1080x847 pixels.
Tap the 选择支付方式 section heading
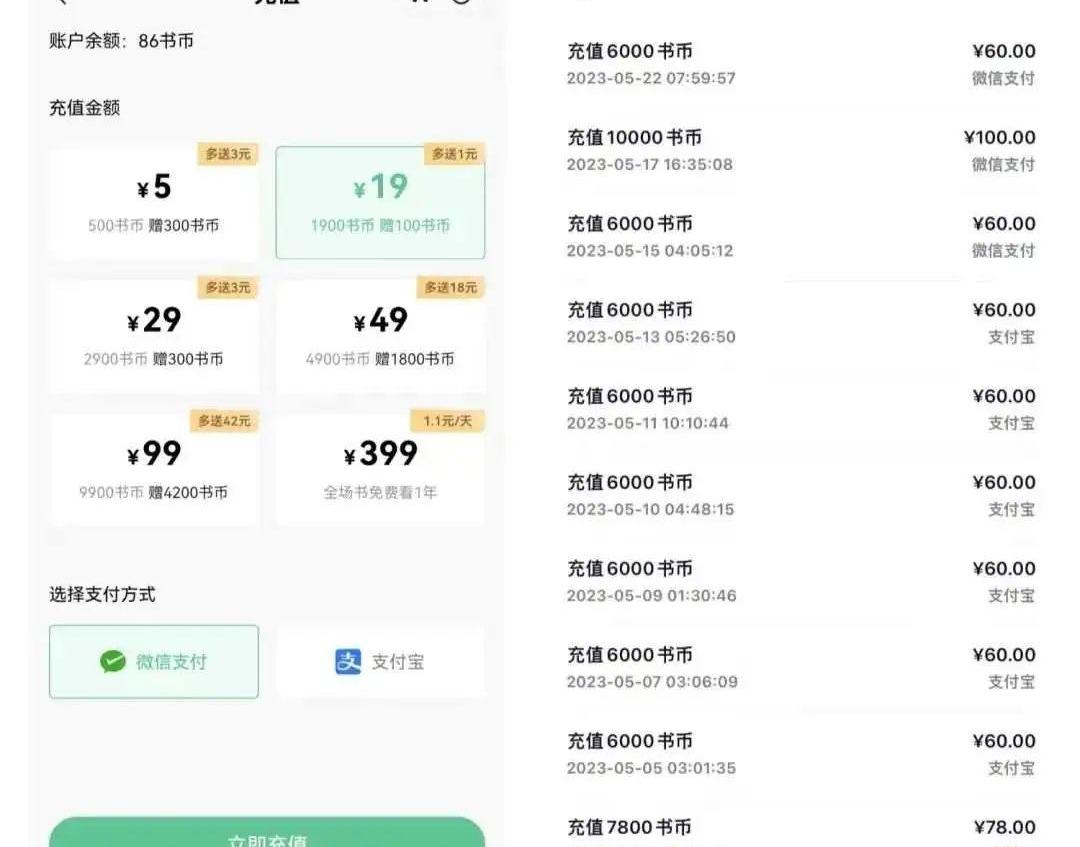coord(102,594)
